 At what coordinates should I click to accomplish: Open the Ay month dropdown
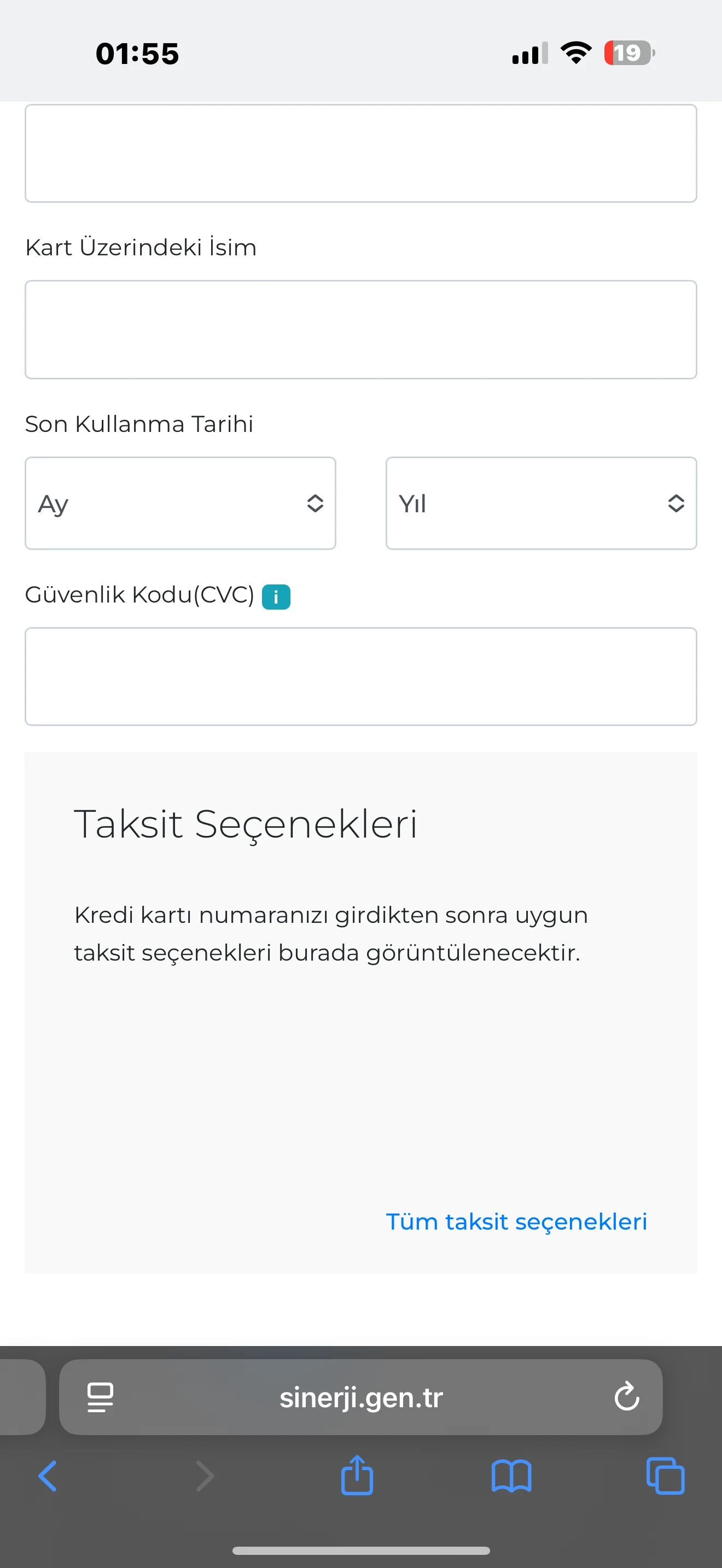tap(180, 504)
